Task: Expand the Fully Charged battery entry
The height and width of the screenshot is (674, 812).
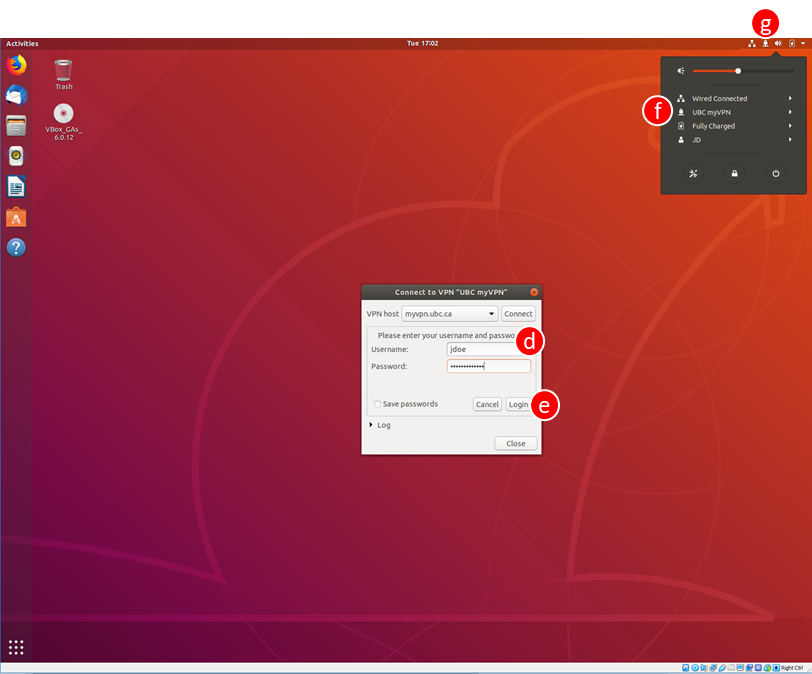Action: [x=734, y=126]
